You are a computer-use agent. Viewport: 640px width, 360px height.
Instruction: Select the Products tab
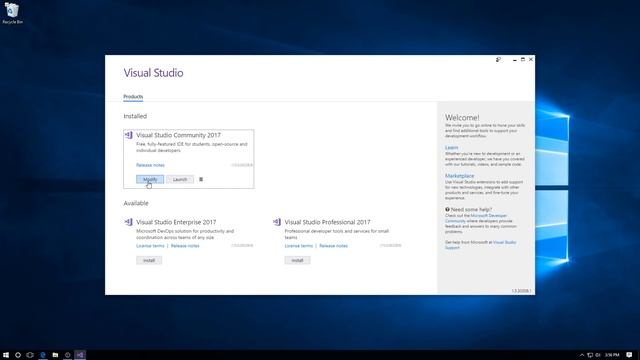point(133,97)
